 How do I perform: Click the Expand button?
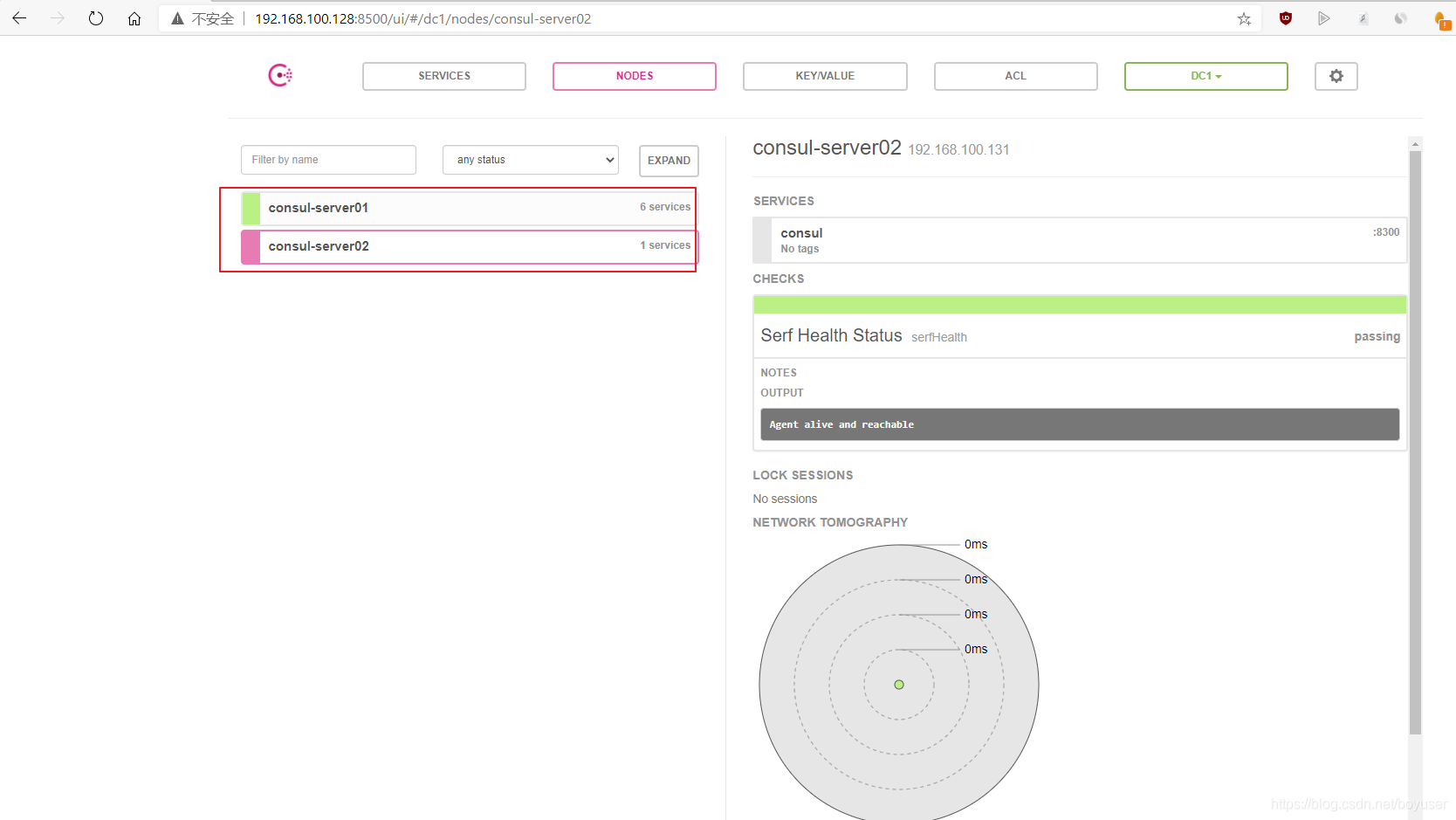tap(669, 161)
